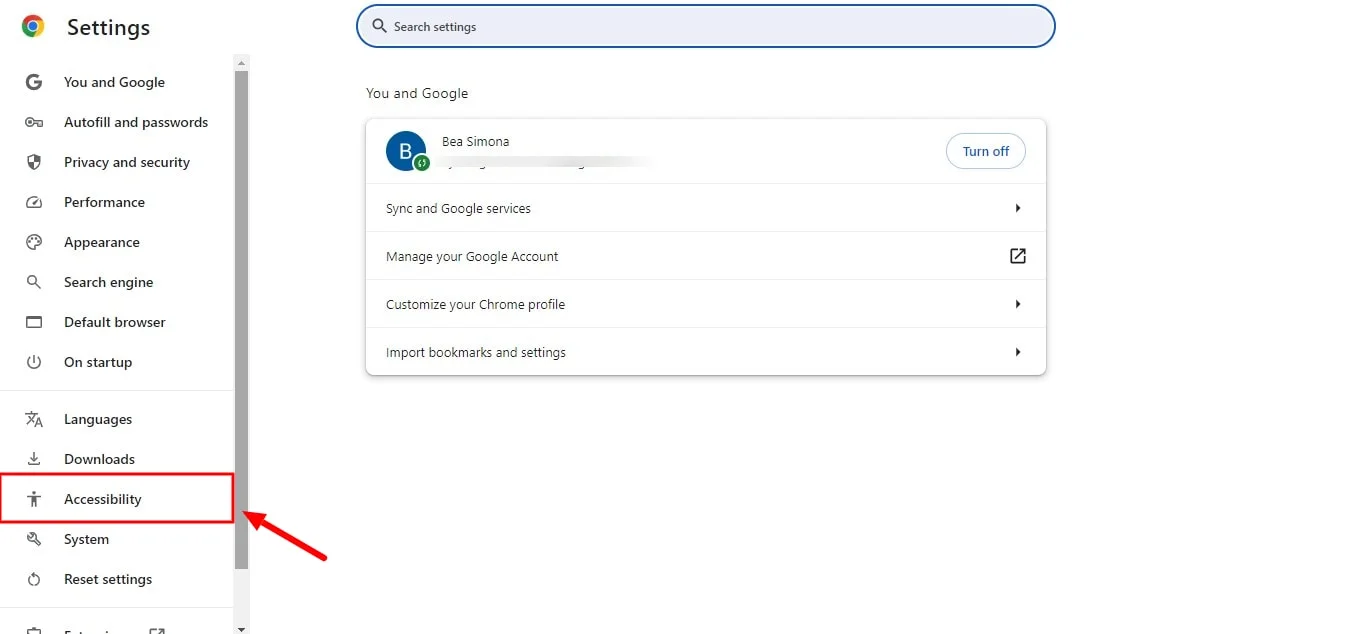The image size is (1366, 634).
Task: Click the download arrow icon in sidebar
Action: 34,459
